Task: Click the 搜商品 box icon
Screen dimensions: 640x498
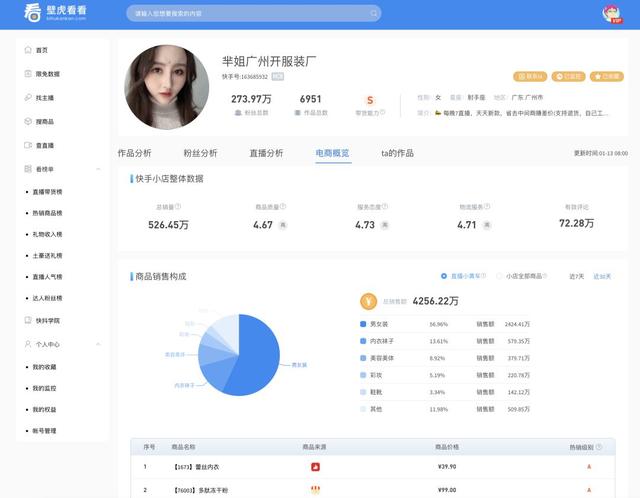Action: pos(28,121)
